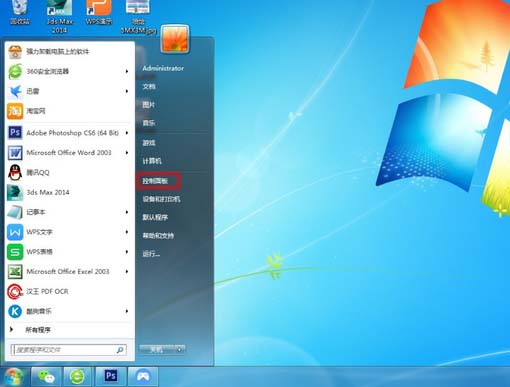Click the Windows Start orb
This screenshot has width=510, height=387.
click(13, 377)
